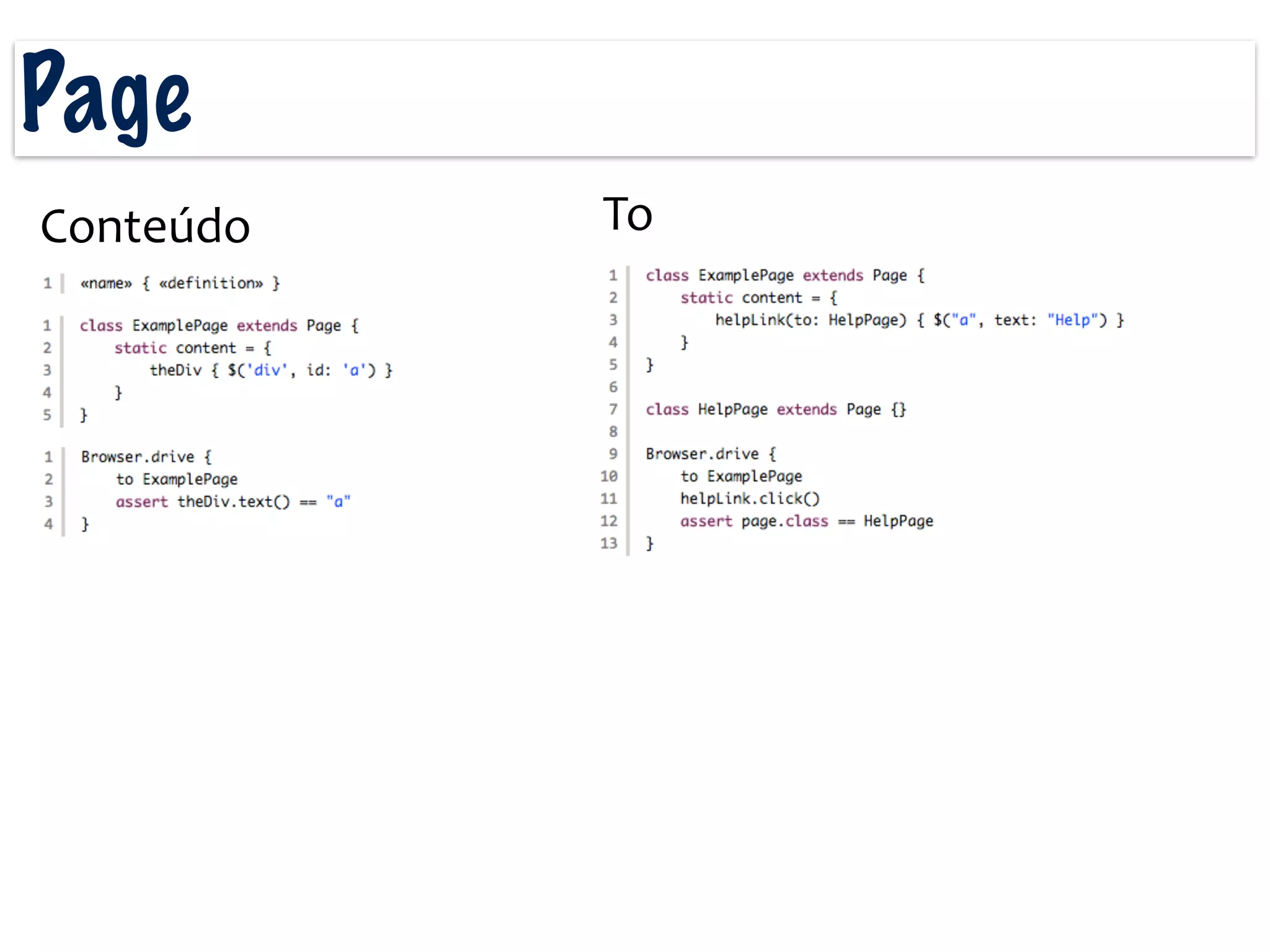
Task: Click 'Browser.drive {' in left code block
Action: click(146, 457)
